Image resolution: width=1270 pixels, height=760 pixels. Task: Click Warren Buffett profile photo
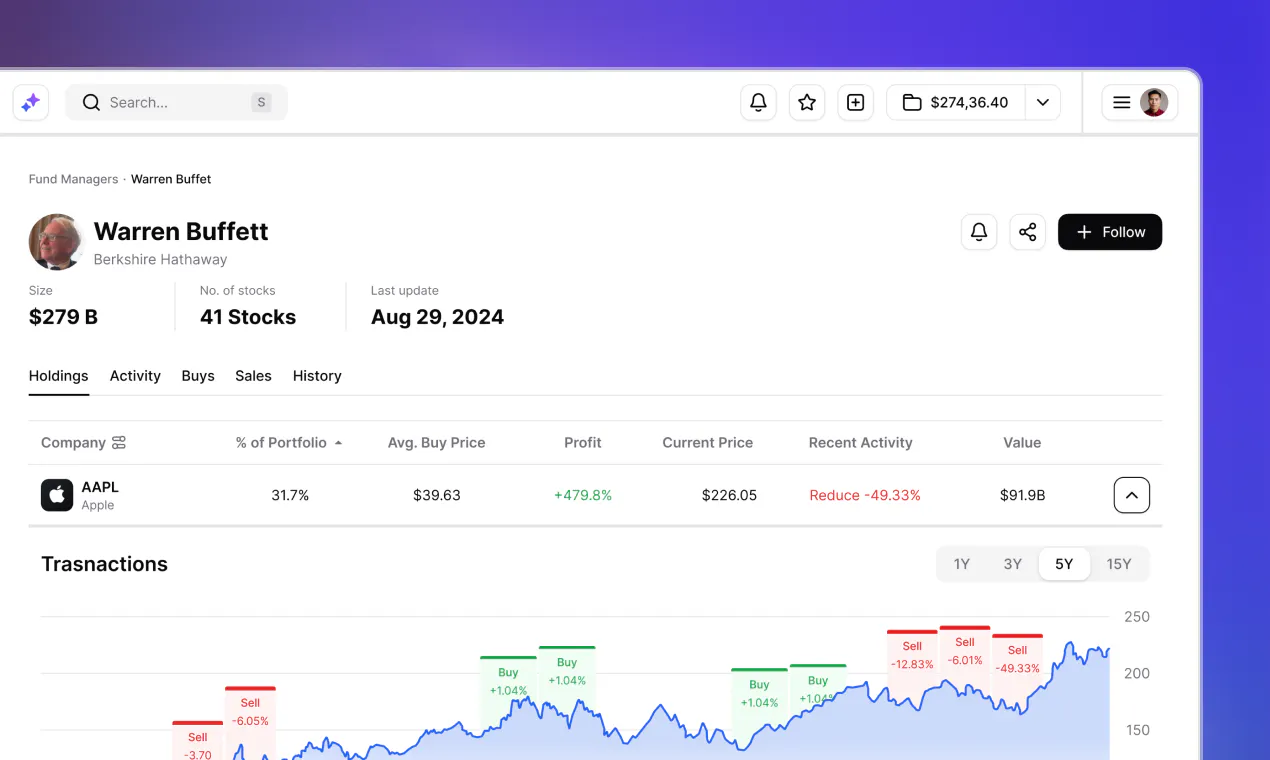click(x=56, y=242)
